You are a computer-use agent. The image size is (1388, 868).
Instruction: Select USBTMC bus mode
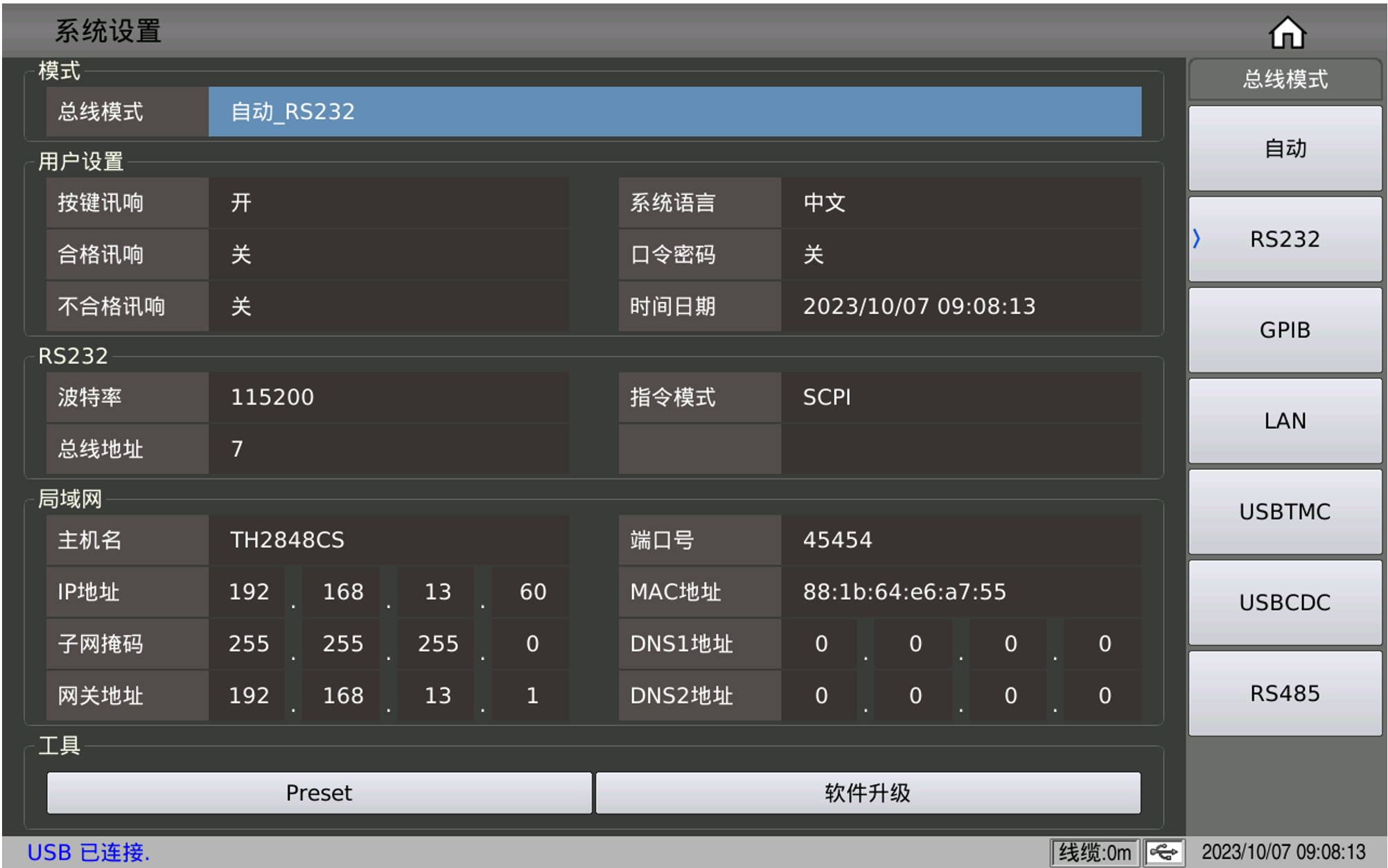[1284, 511]
